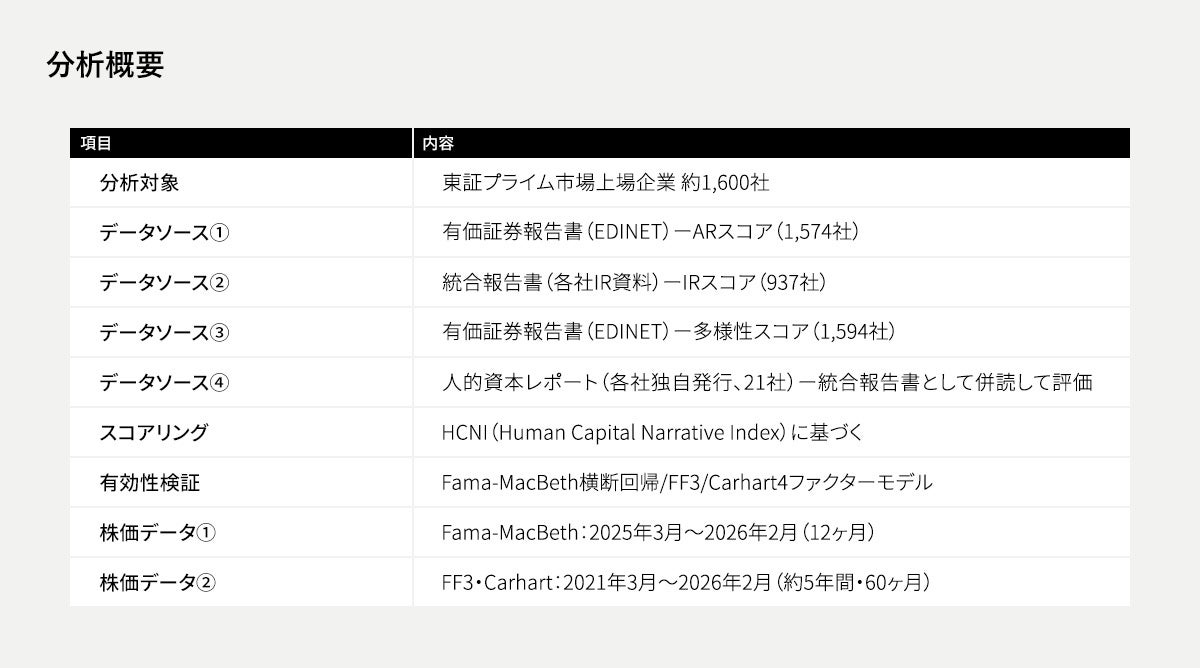
Task: Select the 有効性検証 row label
Action: [x=150, y=483]
